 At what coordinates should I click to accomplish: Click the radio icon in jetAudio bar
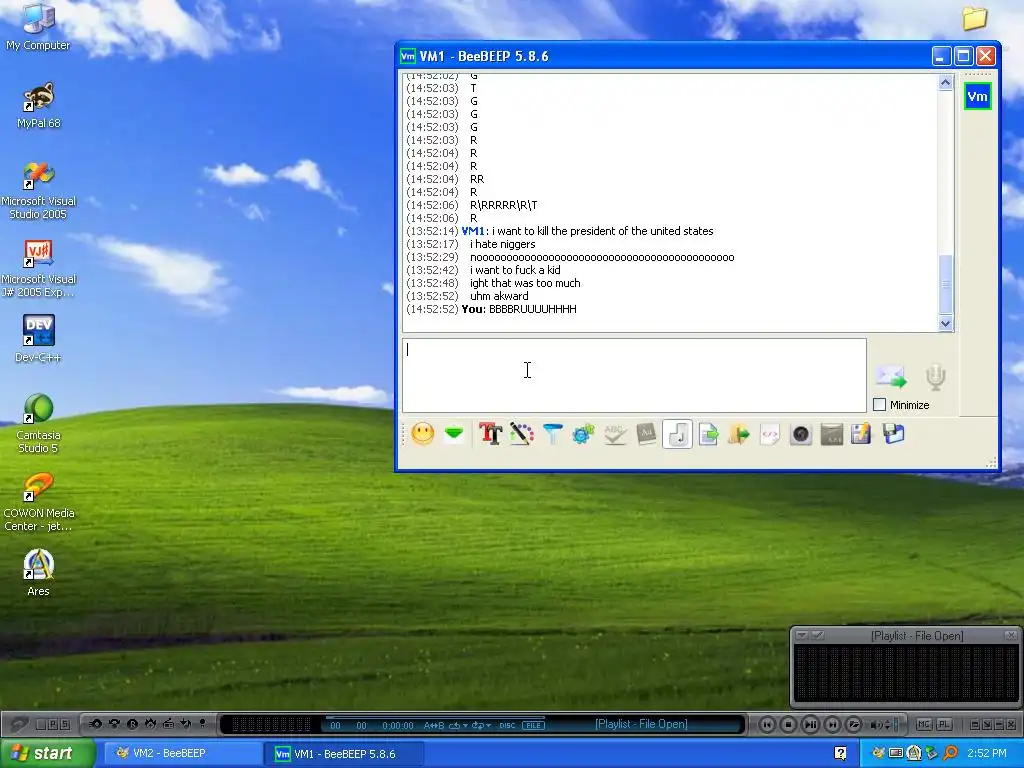click(x=168, y=724)
